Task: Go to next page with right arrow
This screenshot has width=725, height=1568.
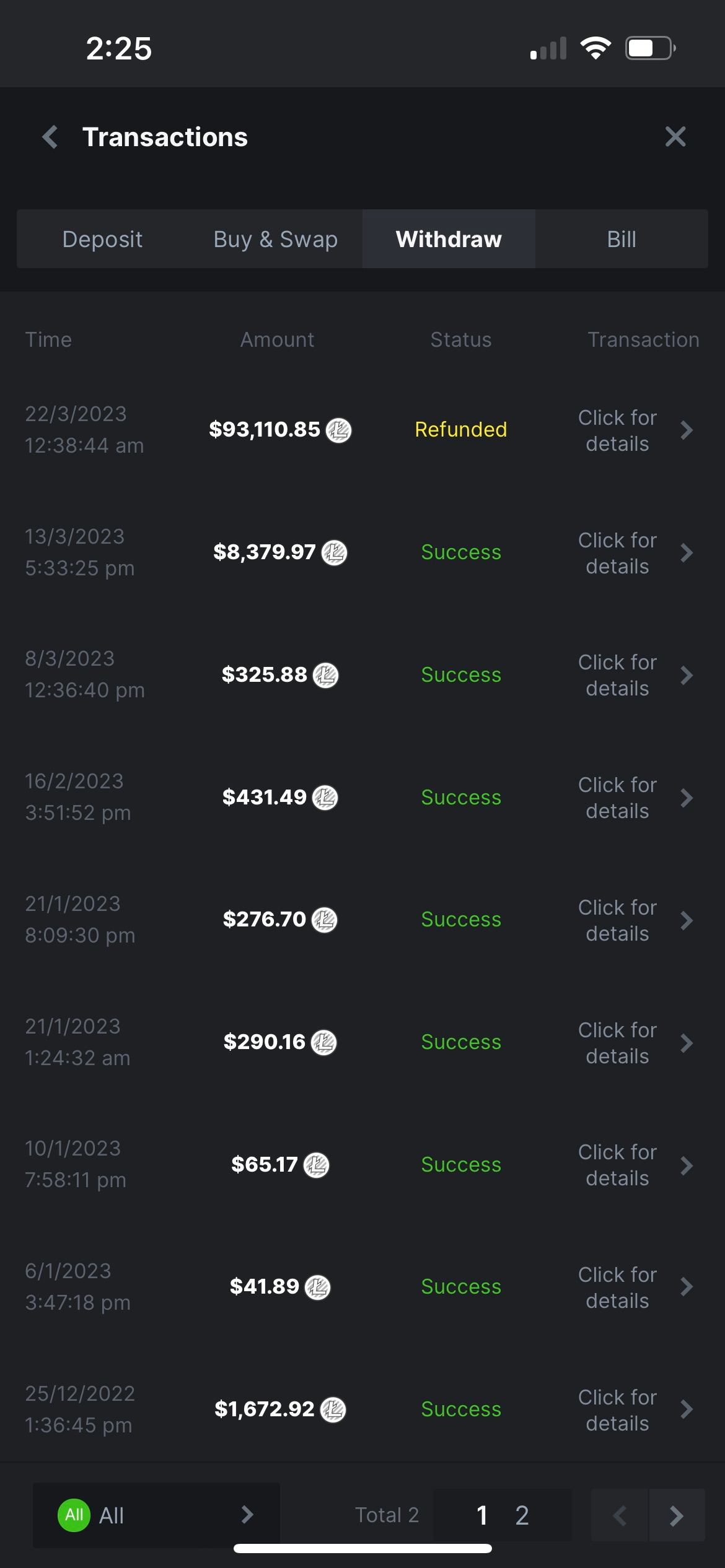Action: click(x=676, y=1515)
